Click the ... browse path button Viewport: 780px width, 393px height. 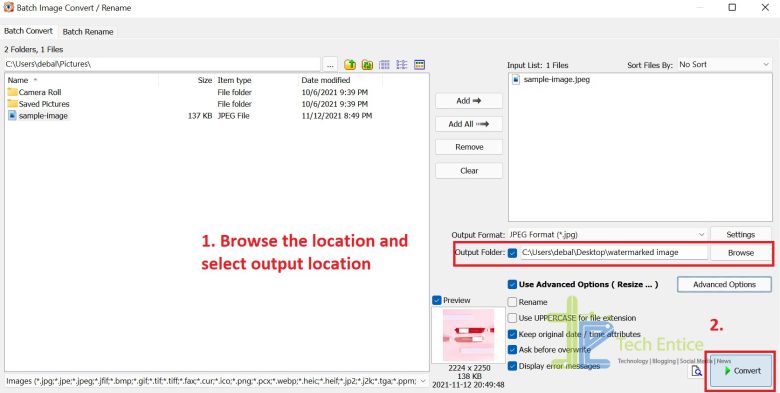click(330, 65)
